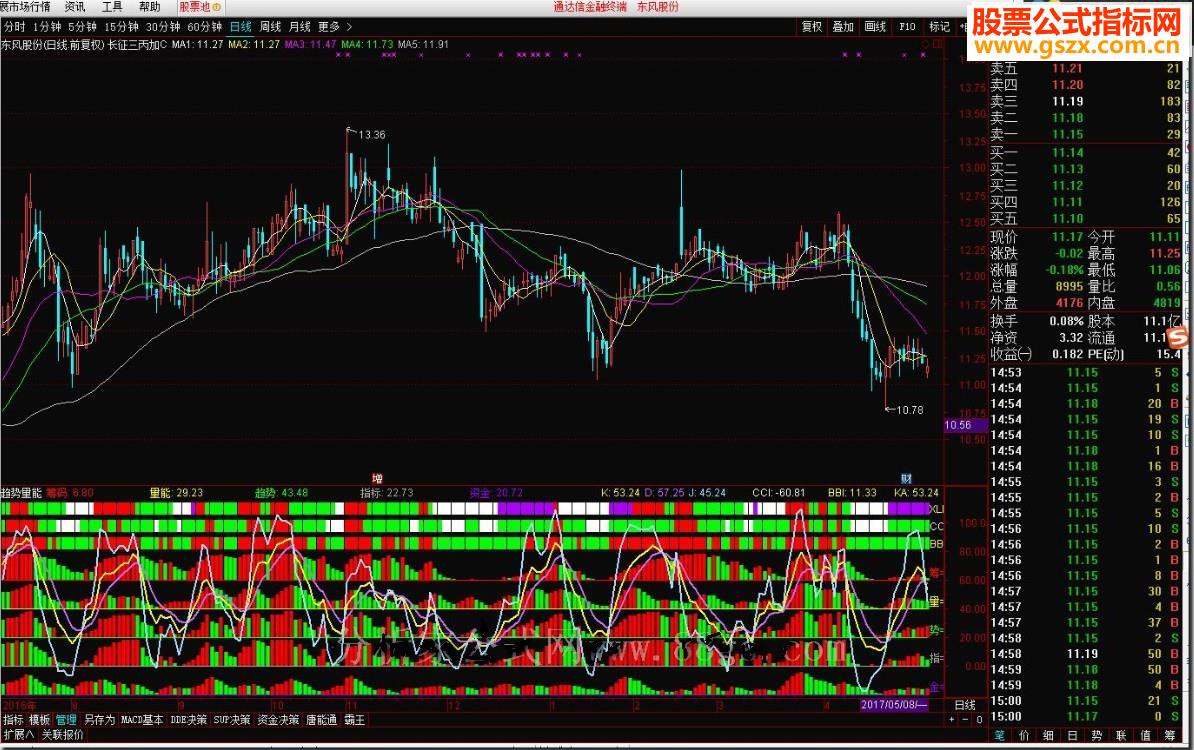Open the 筹 chip distribution tab
Image resolution: width=1194 pixels, height=750 pixels.
point(1170,736)
